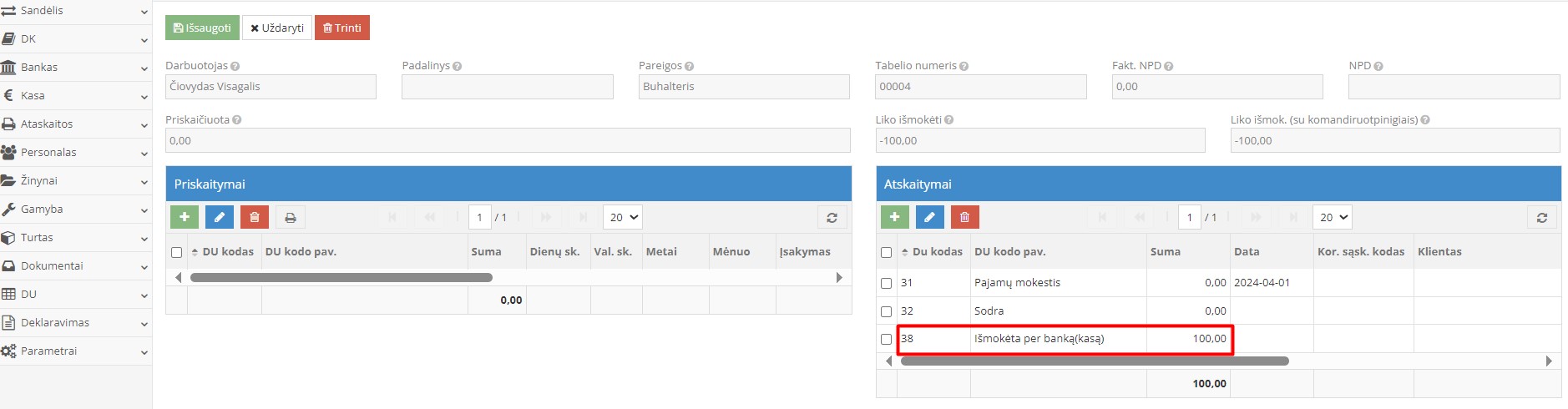
Task: Refresh the Priskaitymai table
Action: (x=832, y=217)
